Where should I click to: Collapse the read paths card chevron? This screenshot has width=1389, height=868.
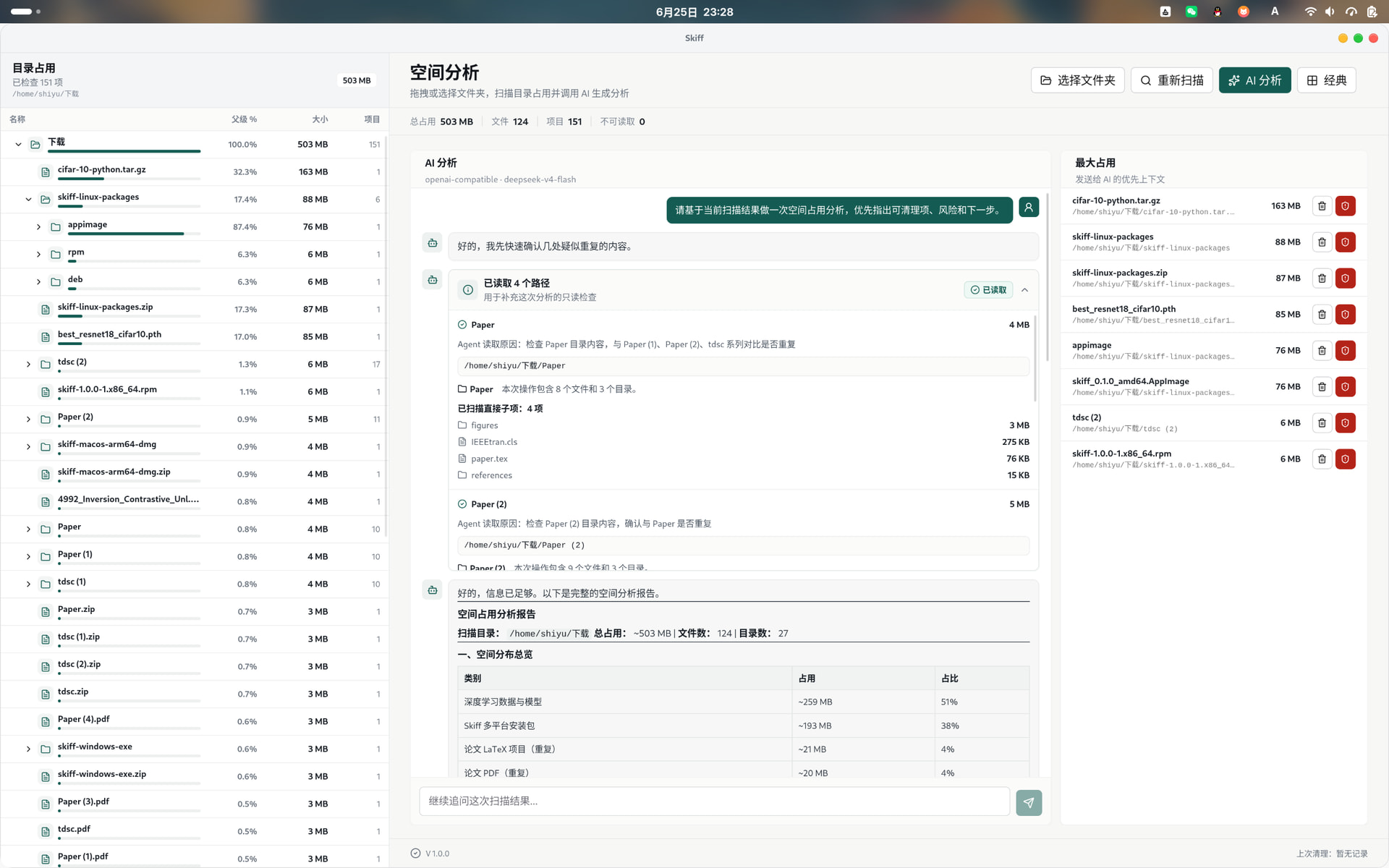(1025, 290)
